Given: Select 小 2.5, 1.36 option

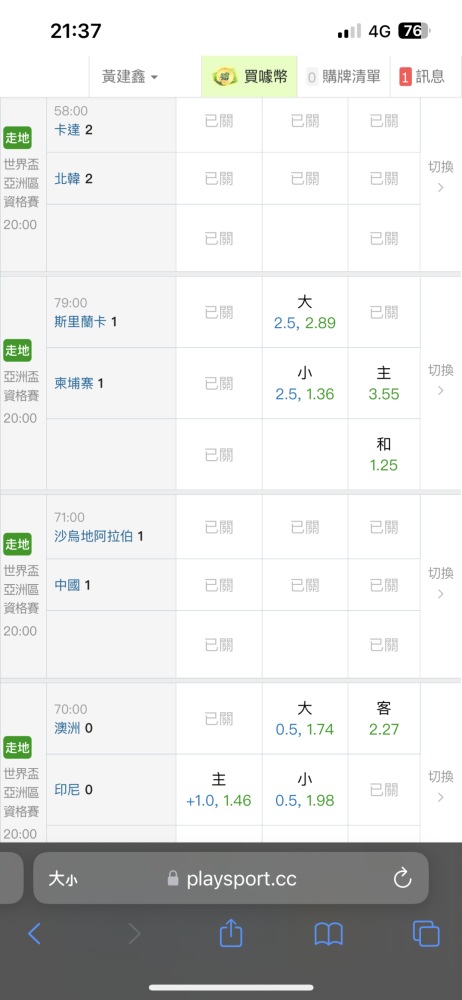Looking at the screenshot, I should pyautogui.click(x=304, y=383).
